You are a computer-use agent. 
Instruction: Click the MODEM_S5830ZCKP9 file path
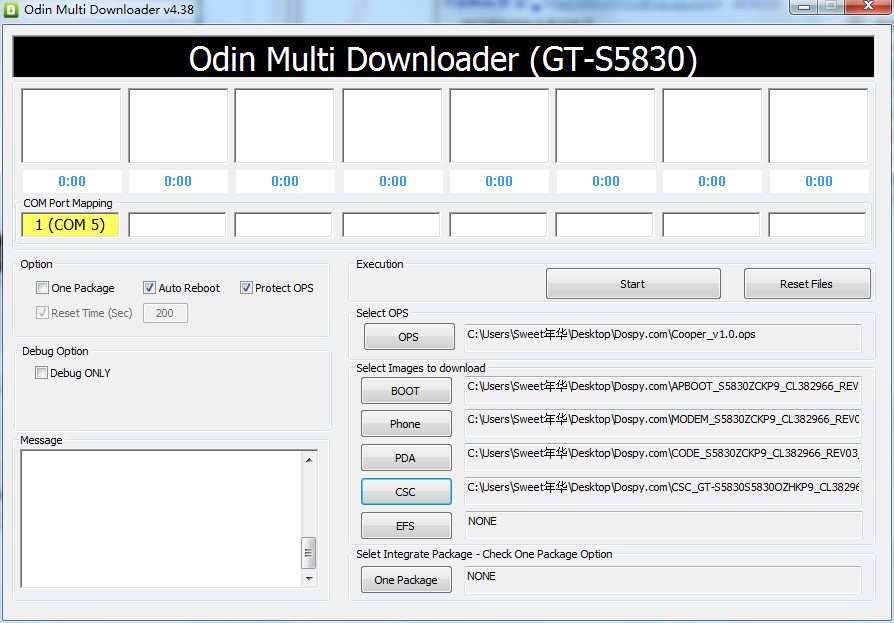click(663, 424)
